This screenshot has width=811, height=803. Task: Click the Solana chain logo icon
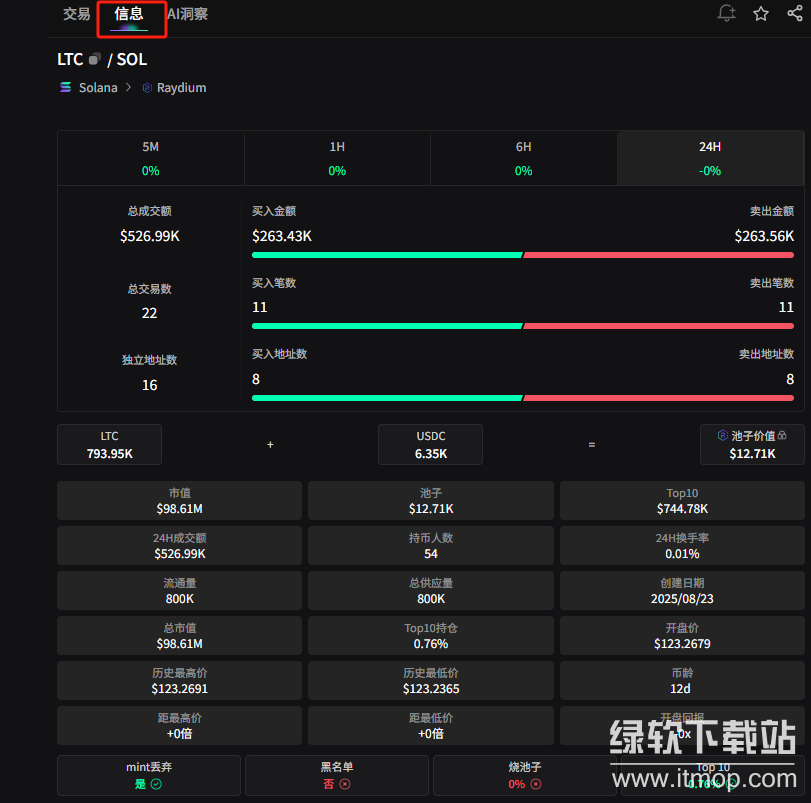point(65,88)
